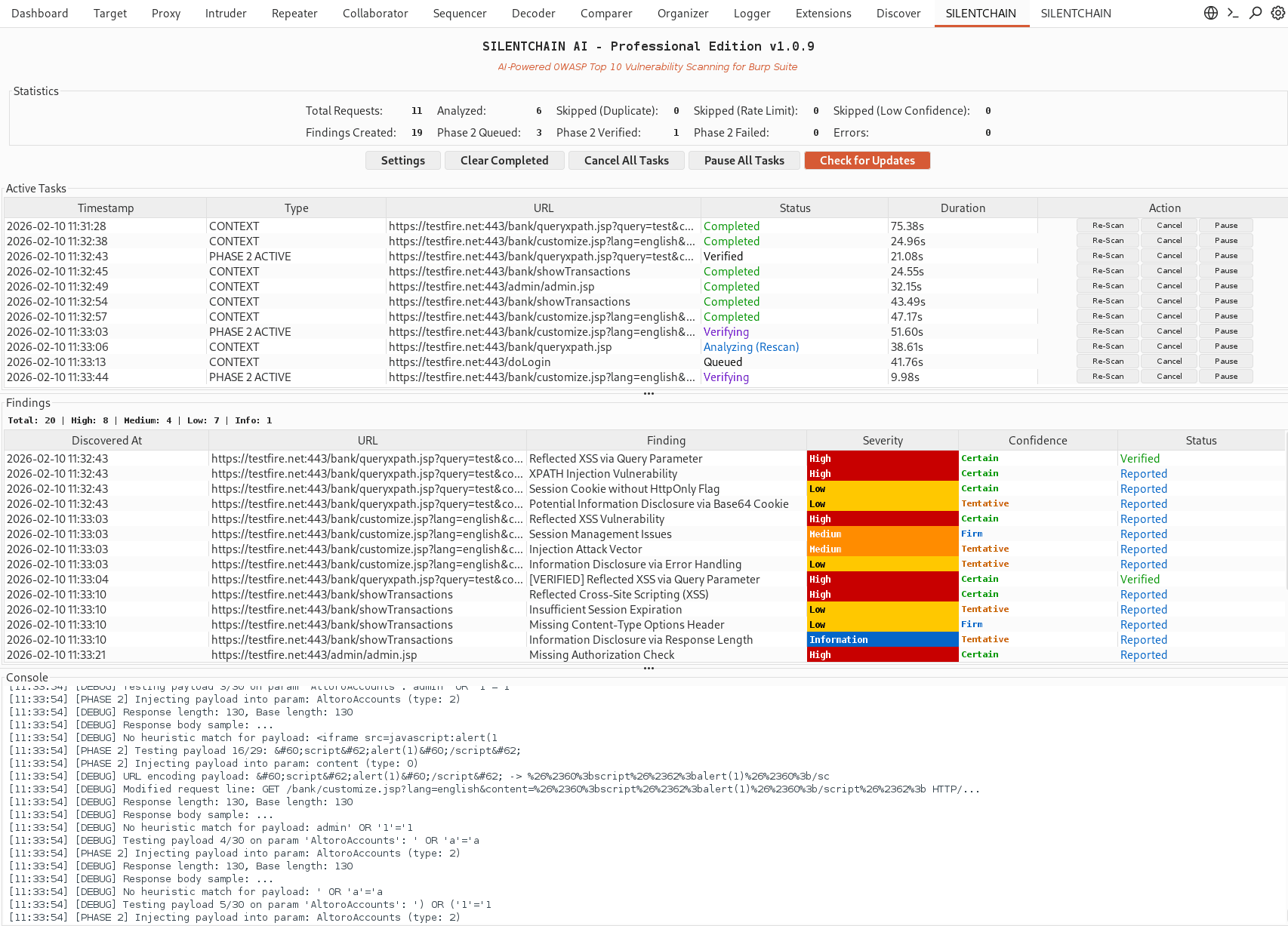
Task: Click the Check for Updates button
Action: [867, 160]
